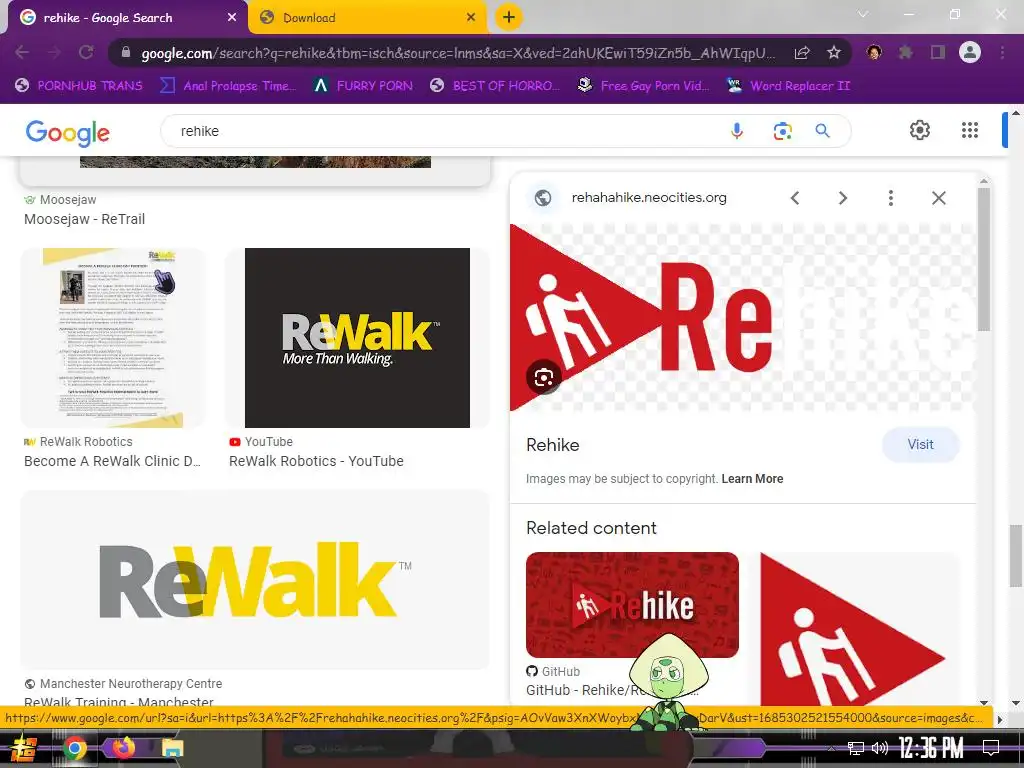Search by voice microphone icon
The height and width of the screenshot is (768, 1024).
[x=737, y=131]
